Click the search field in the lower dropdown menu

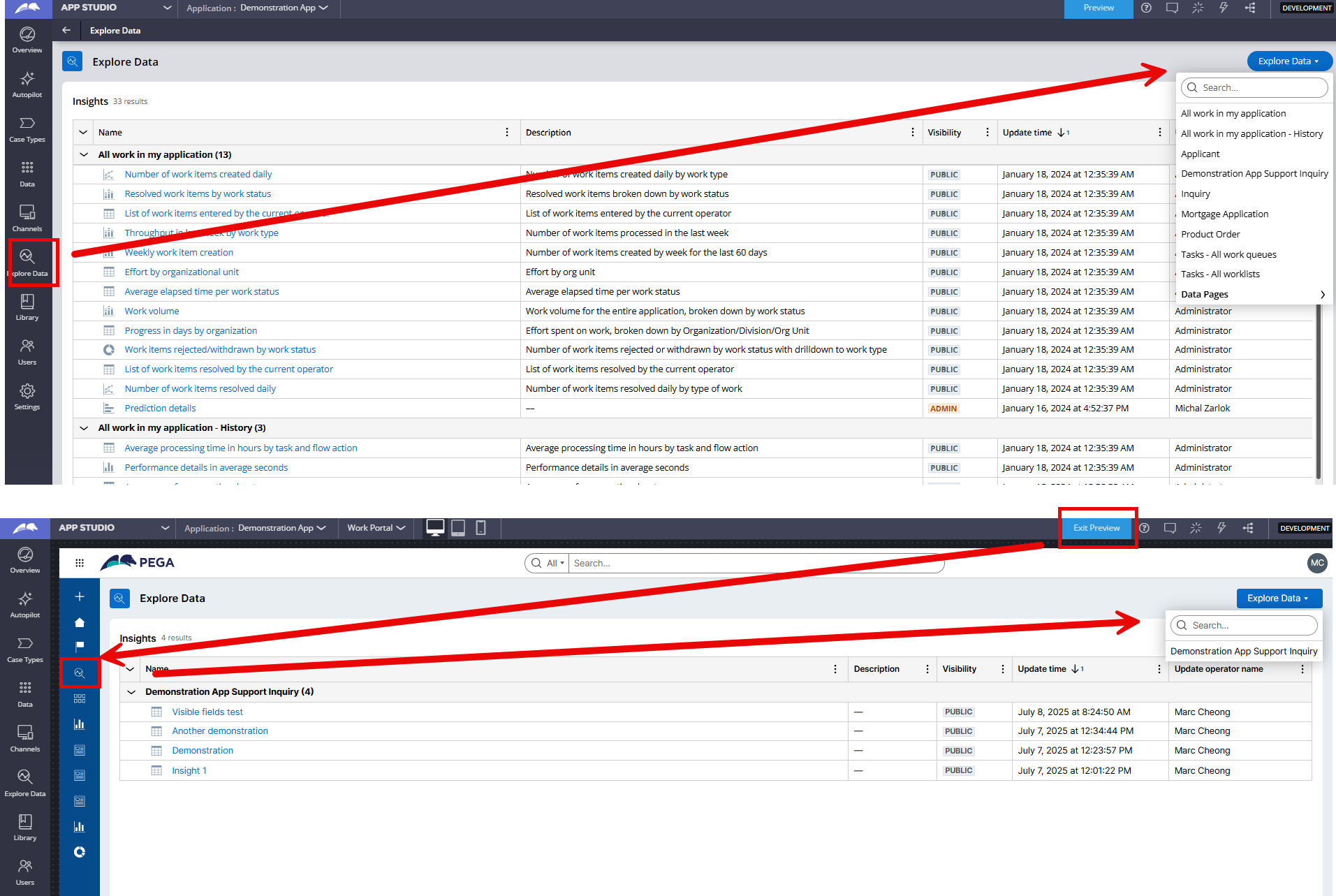click(x=1244, y=626)
